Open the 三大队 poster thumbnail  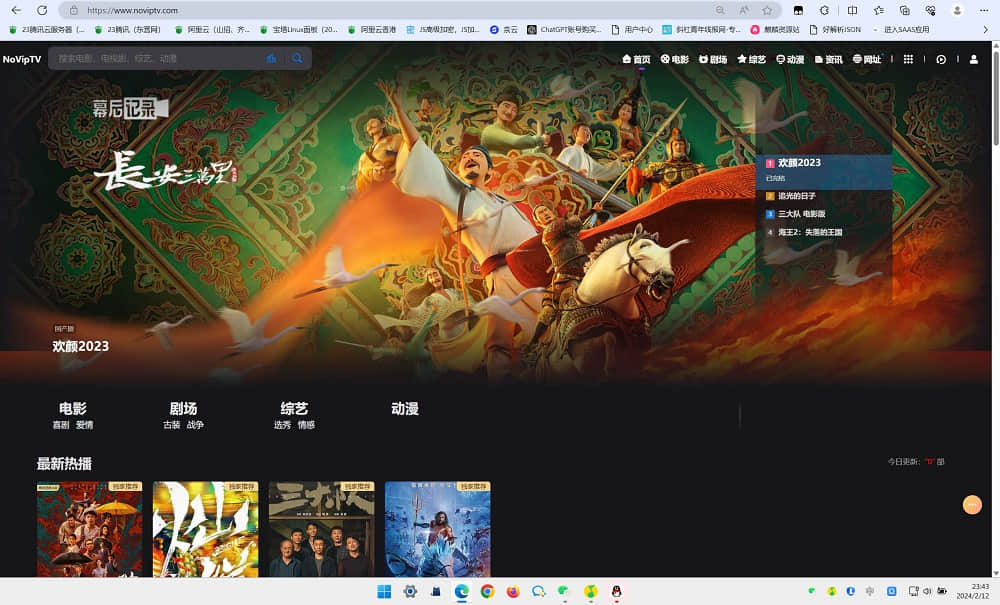pos(321,529)
